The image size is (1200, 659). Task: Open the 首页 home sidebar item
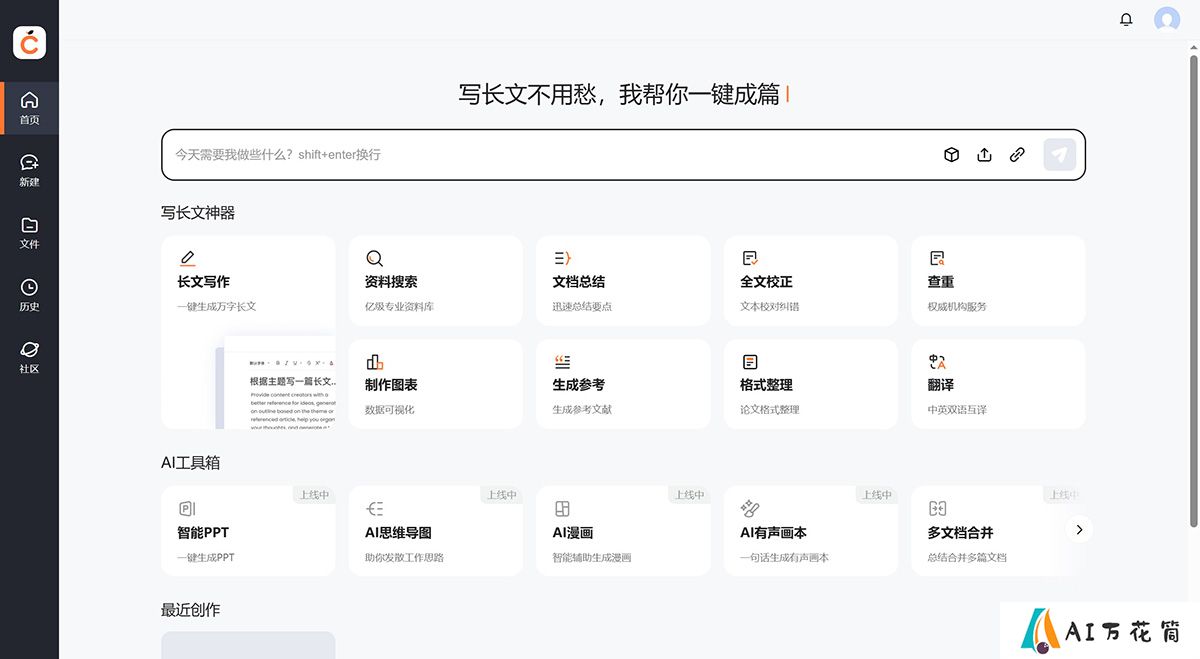pyautogui.click(x=29, y=108)
